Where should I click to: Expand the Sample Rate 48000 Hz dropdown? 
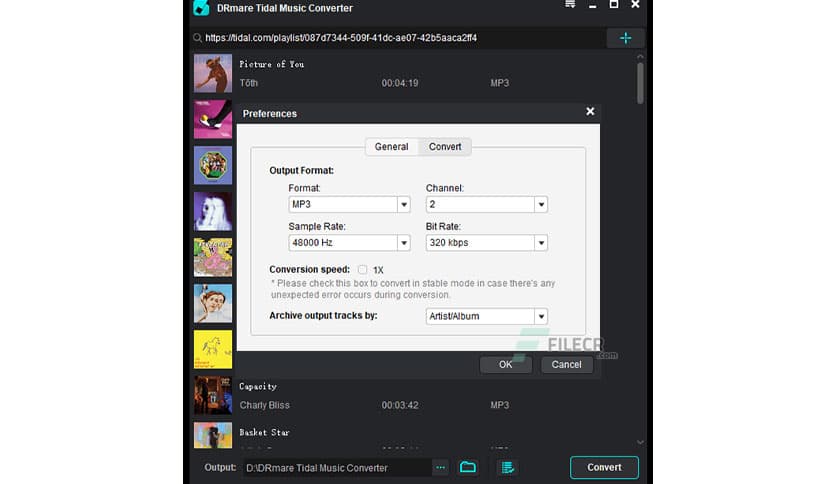click(349, 243)
